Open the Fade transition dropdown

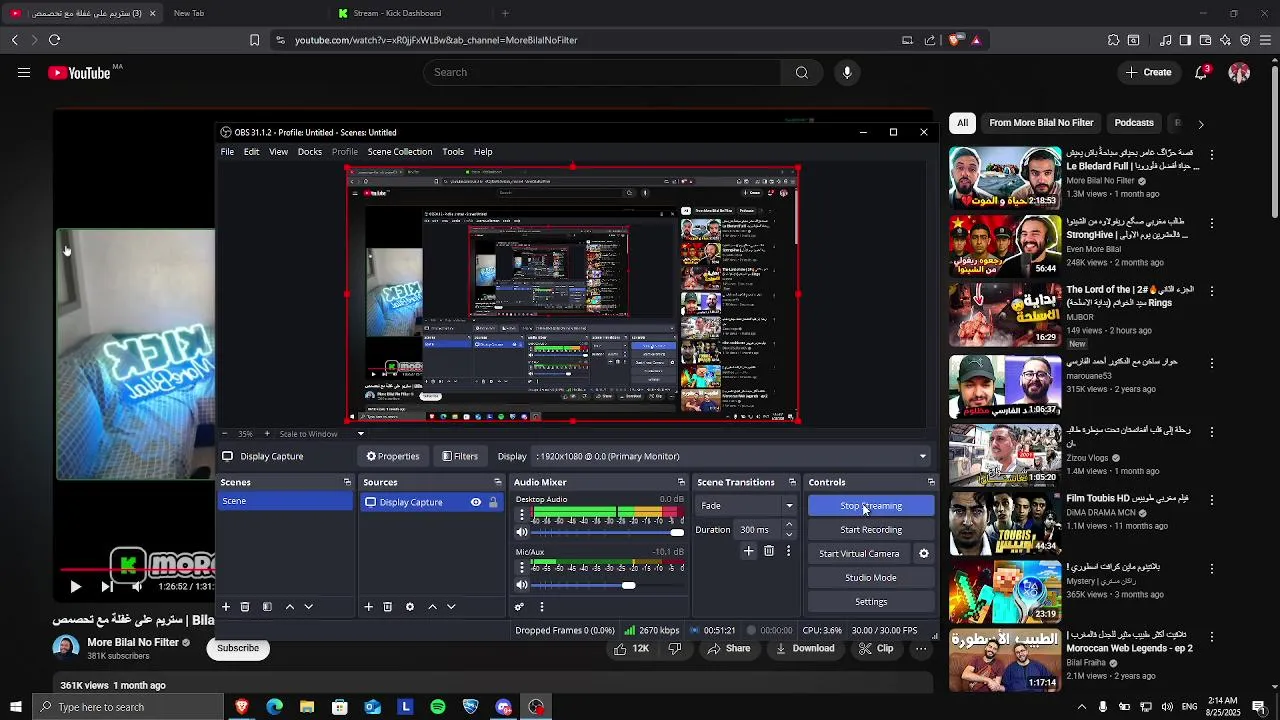[x=746, y=506]
